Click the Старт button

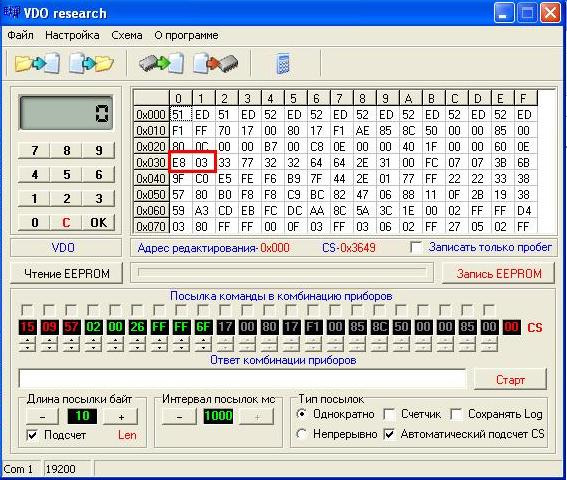(x=510, y=379)
